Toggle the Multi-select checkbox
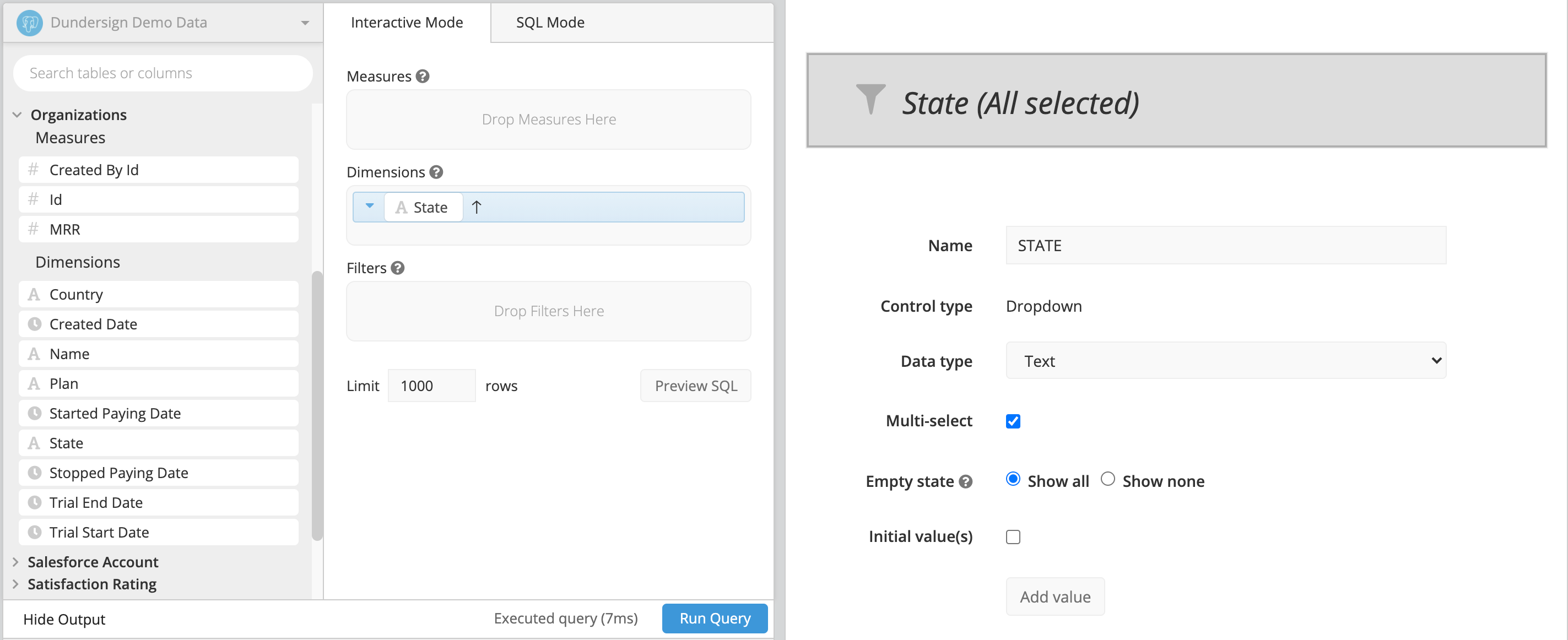 (1013, 421)
